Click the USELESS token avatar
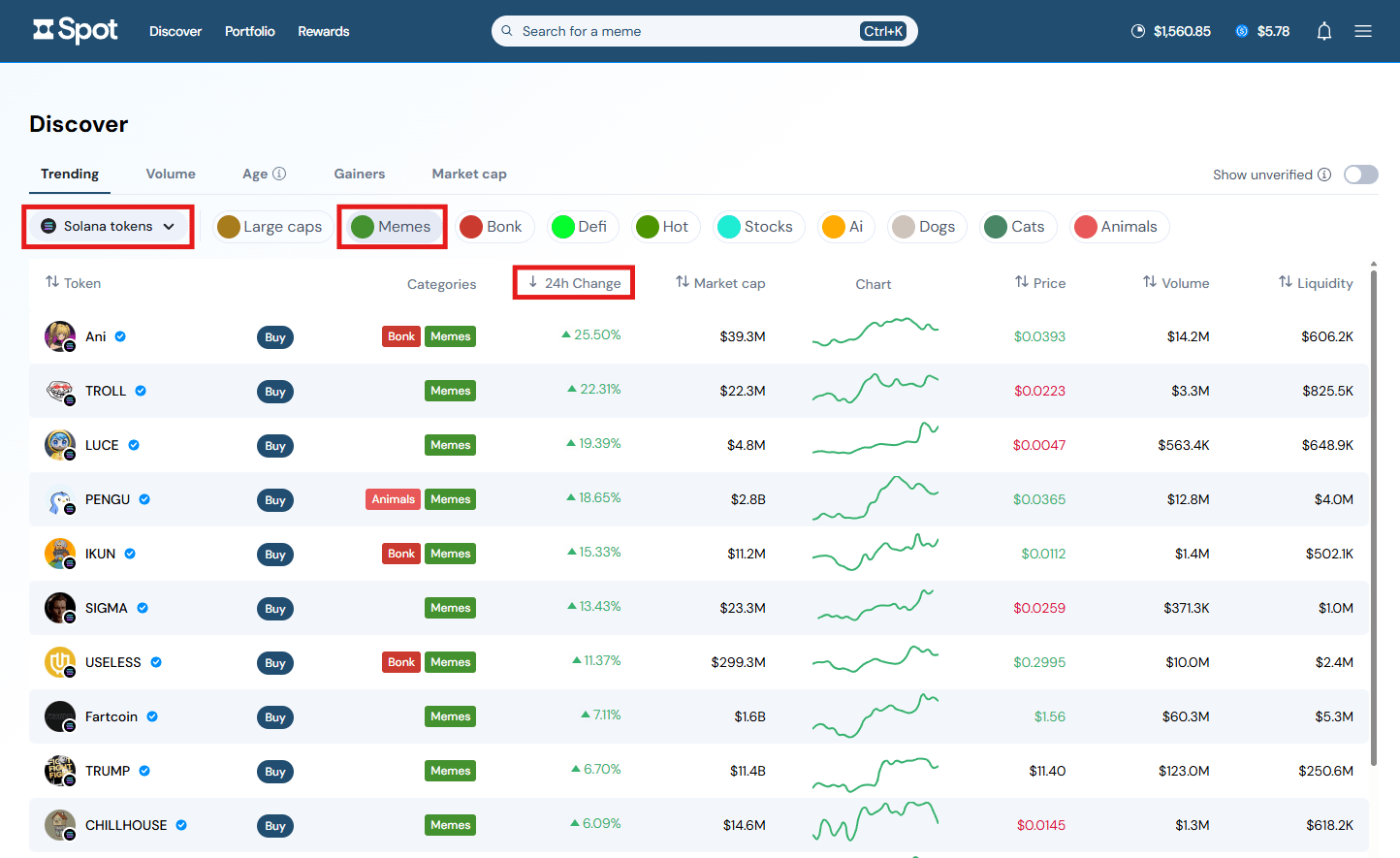Image resolution: width=1400 pixels, height=858 pixels. click(60, 662)
